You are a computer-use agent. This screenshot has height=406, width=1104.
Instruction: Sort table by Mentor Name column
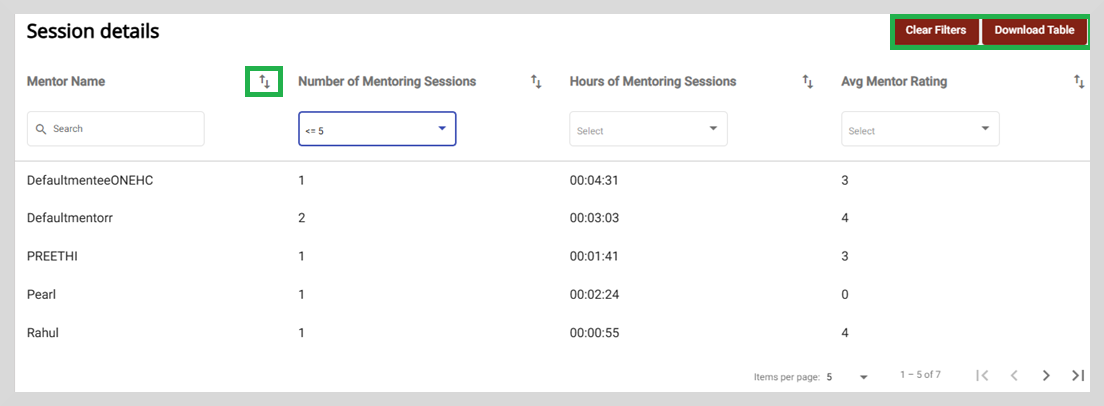tap(264, 82)
